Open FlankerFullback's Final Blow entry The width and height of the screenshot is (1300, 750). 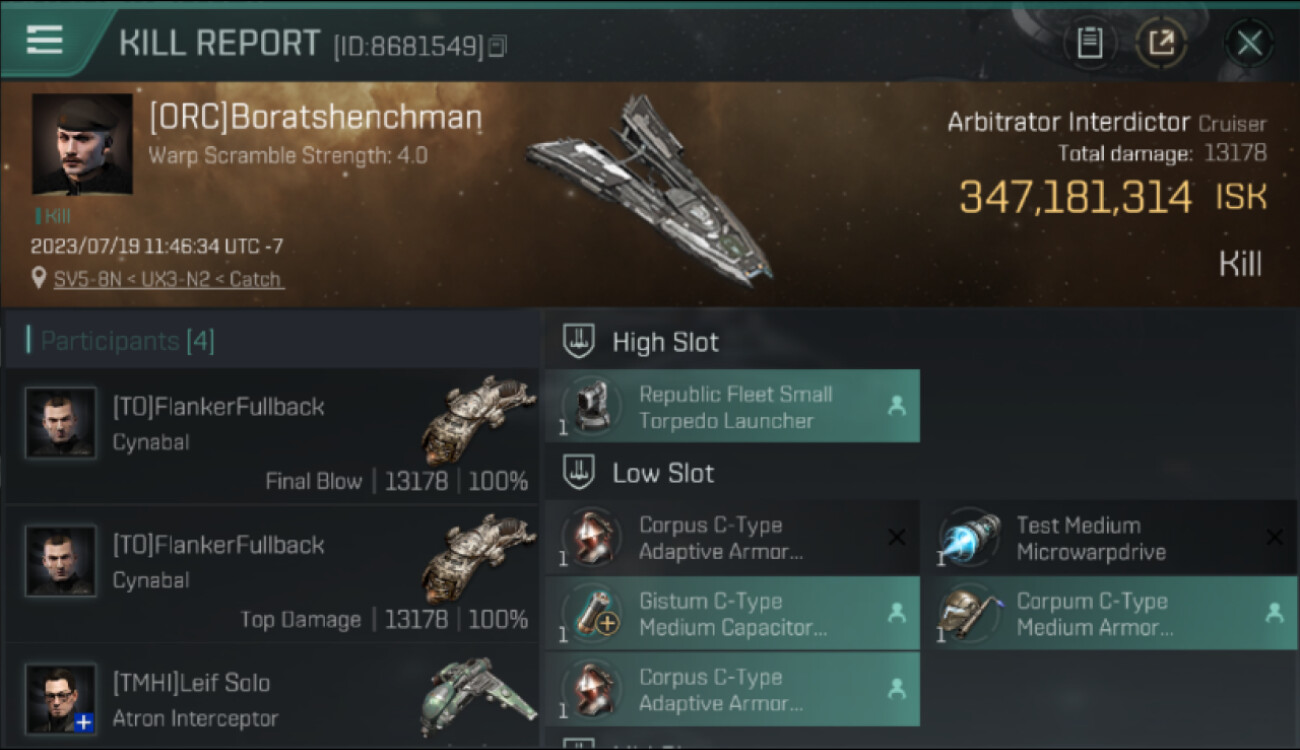point(272,435)
